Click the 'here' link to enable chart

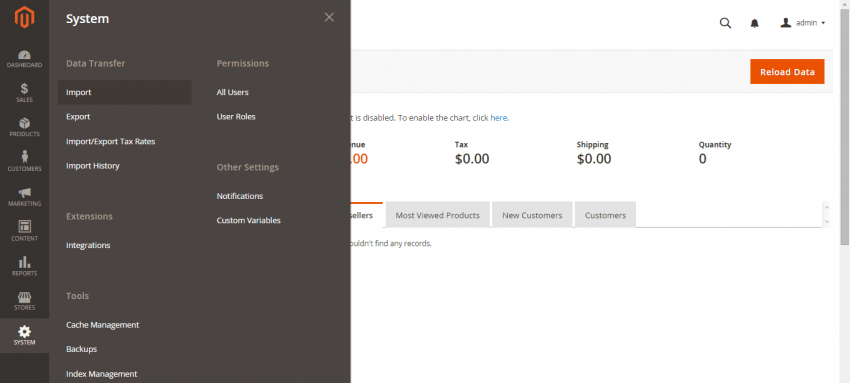pos(499,118)
